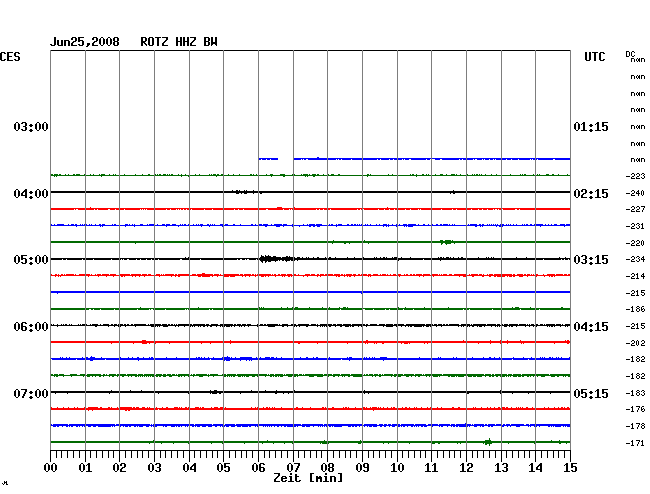Click the black seismic burst on 05:00 trace
The width and height of the screenshot is (650, 494).
(x=276, y=259)
